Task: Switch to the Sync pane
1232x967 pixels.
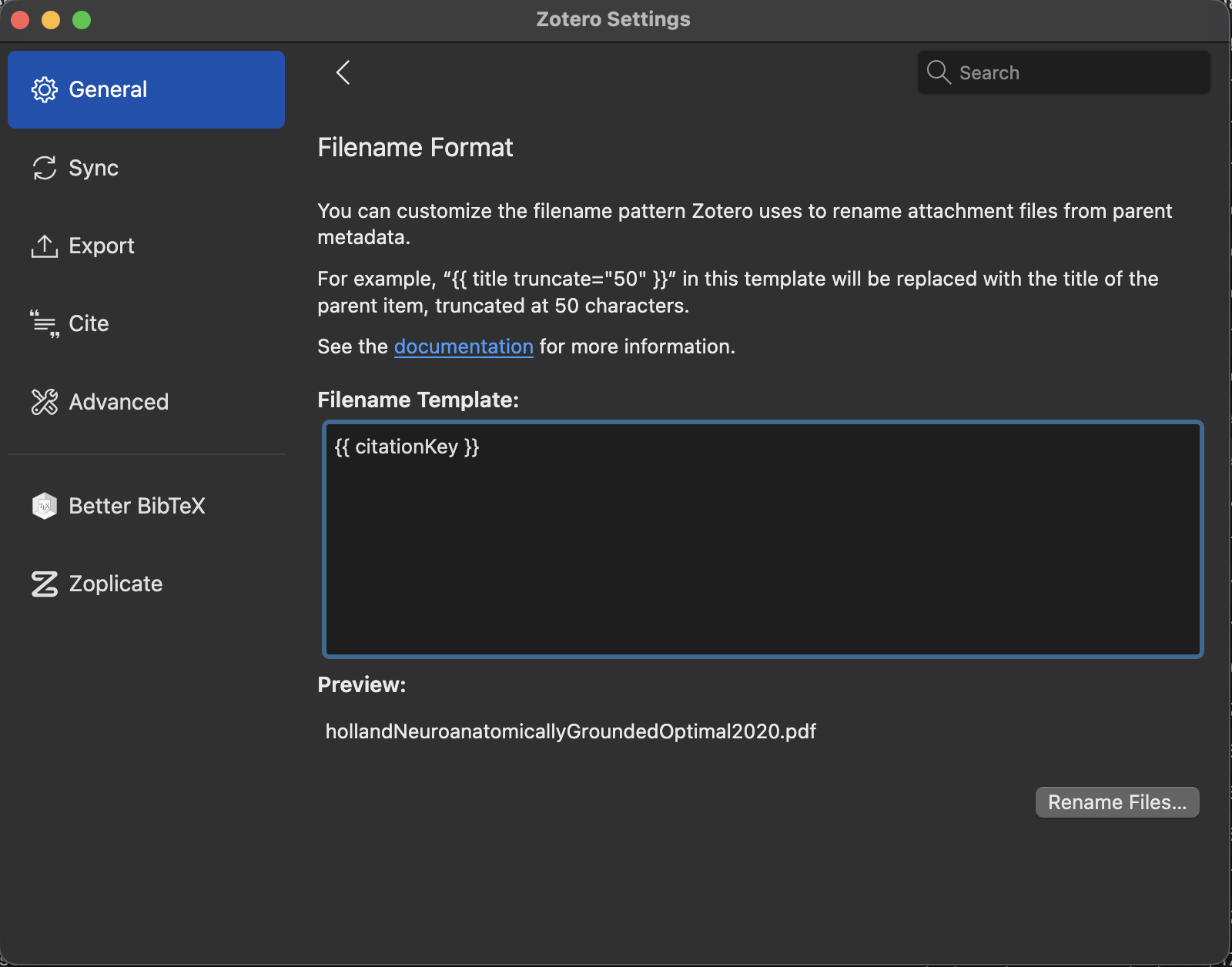Action: 146,168
